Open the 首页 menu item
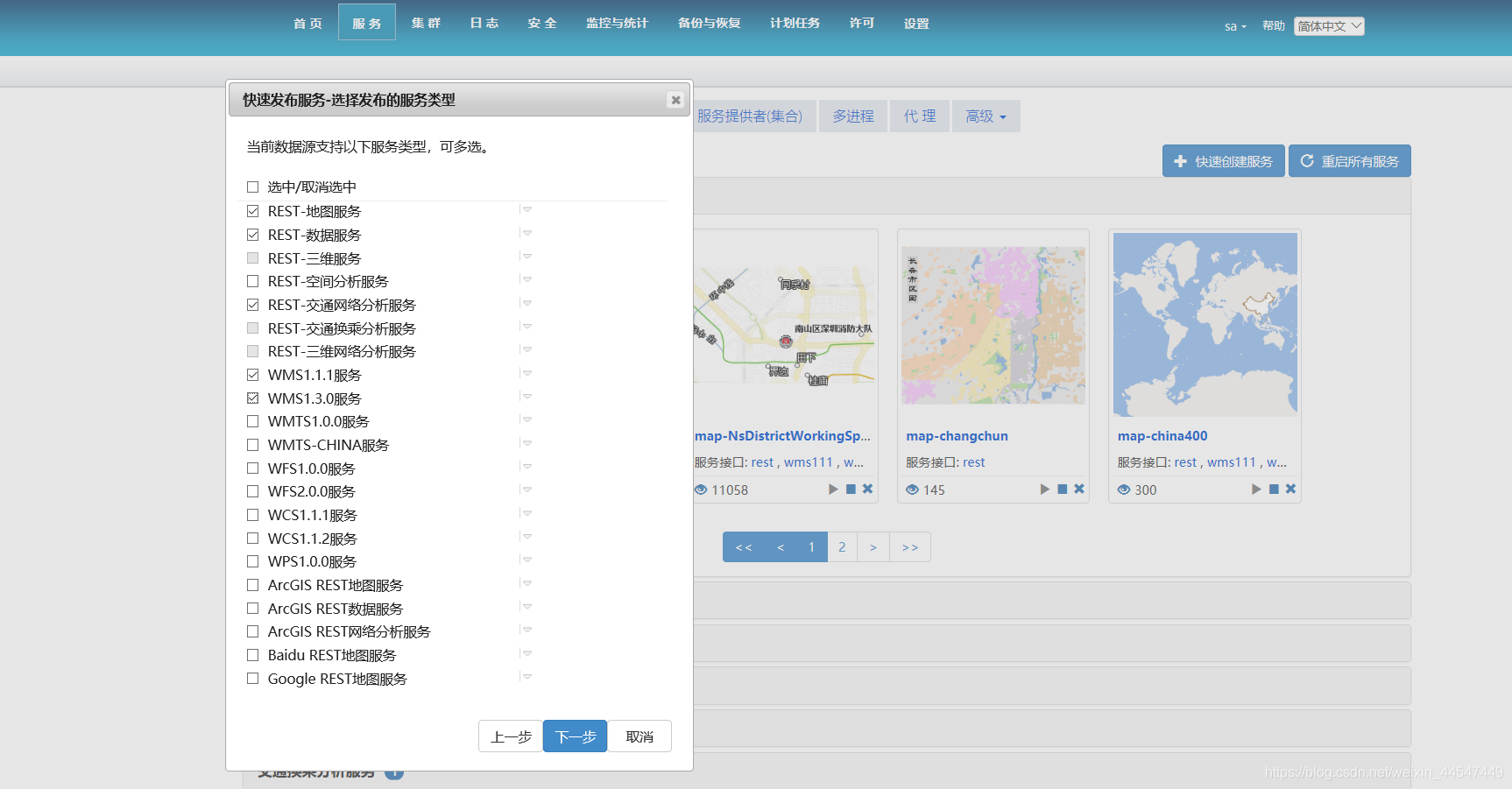This screenshot has width=1512, height=789. point(307,24)
